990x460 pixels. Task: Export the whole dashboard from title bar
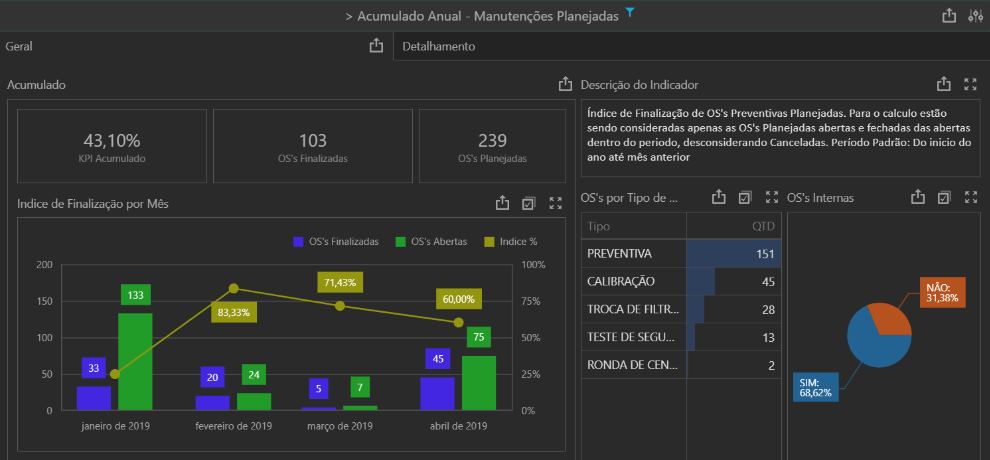pos(949,16)
